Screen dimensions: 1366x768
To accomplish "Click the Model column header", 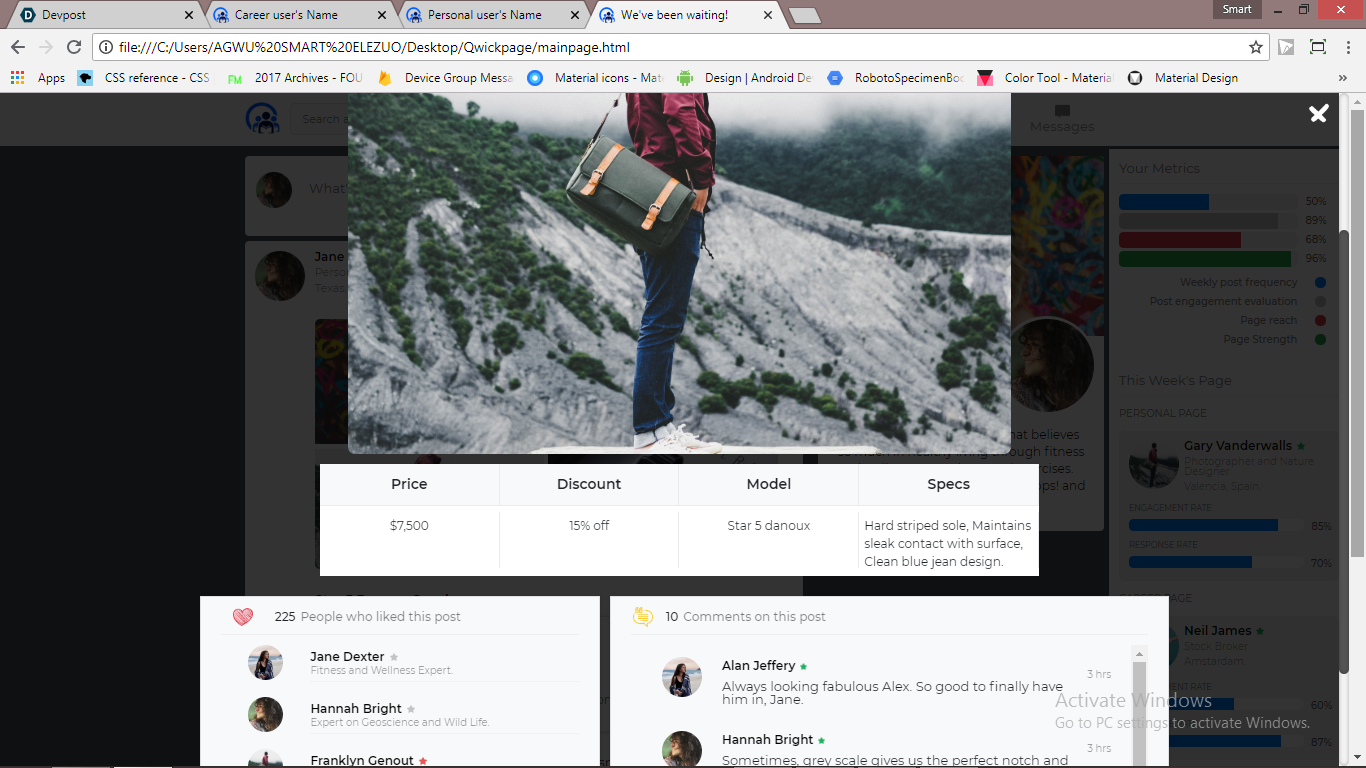I will (768, 484).
